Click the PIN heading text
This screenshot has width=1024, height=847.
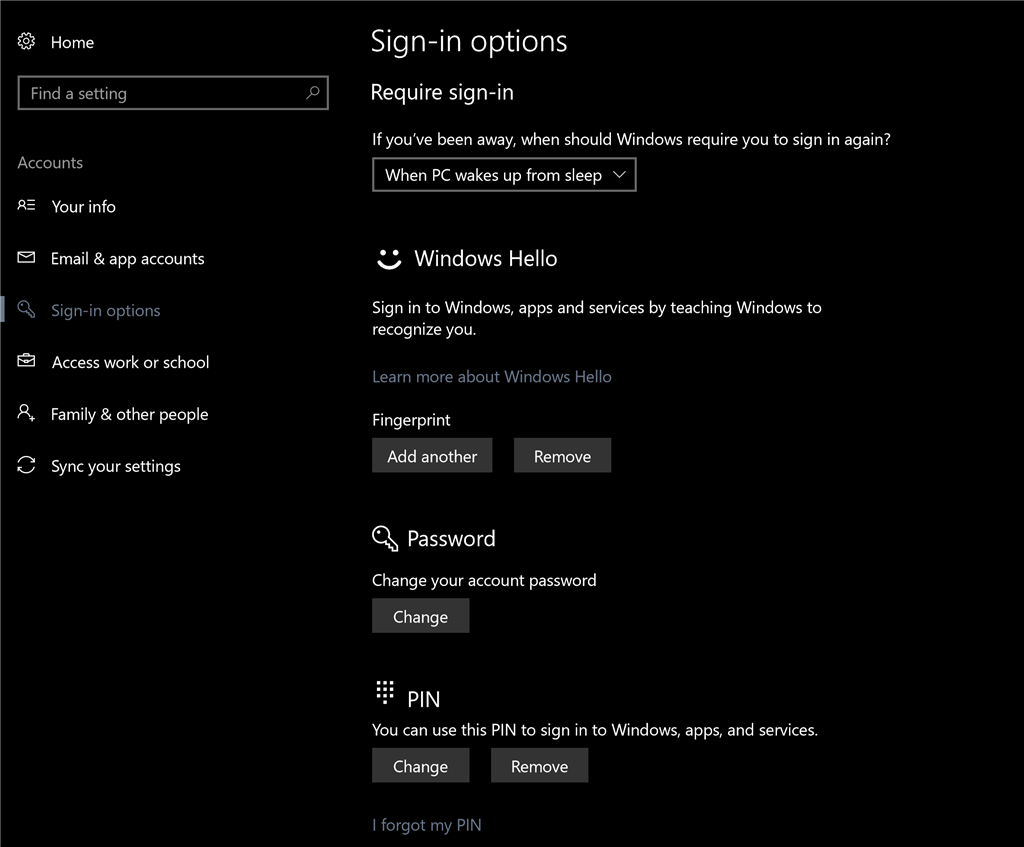pos(424,699)
